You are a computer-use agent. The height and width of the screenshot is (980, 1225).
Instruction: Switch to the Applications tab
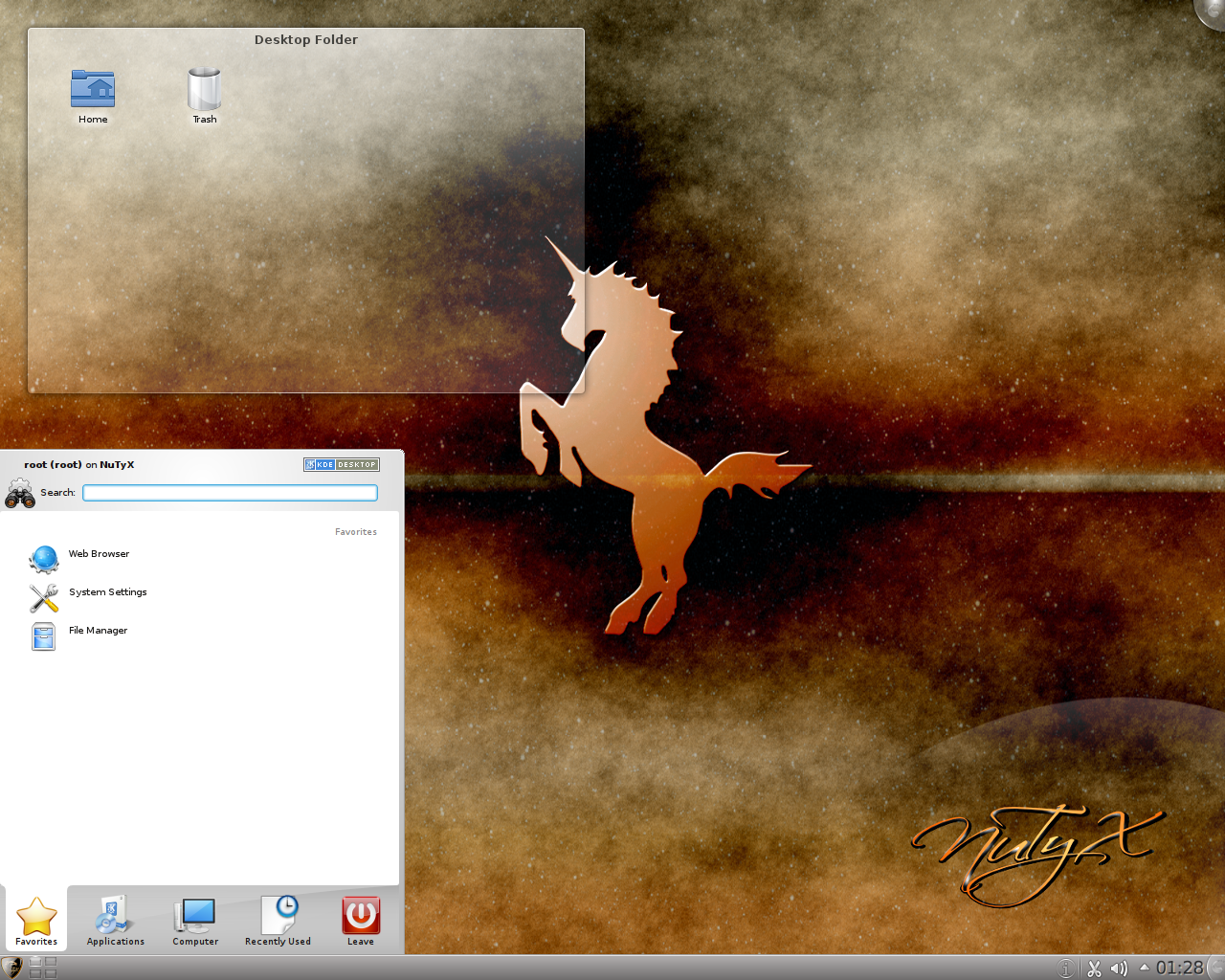pyautogui.click(x=116, y=921)
